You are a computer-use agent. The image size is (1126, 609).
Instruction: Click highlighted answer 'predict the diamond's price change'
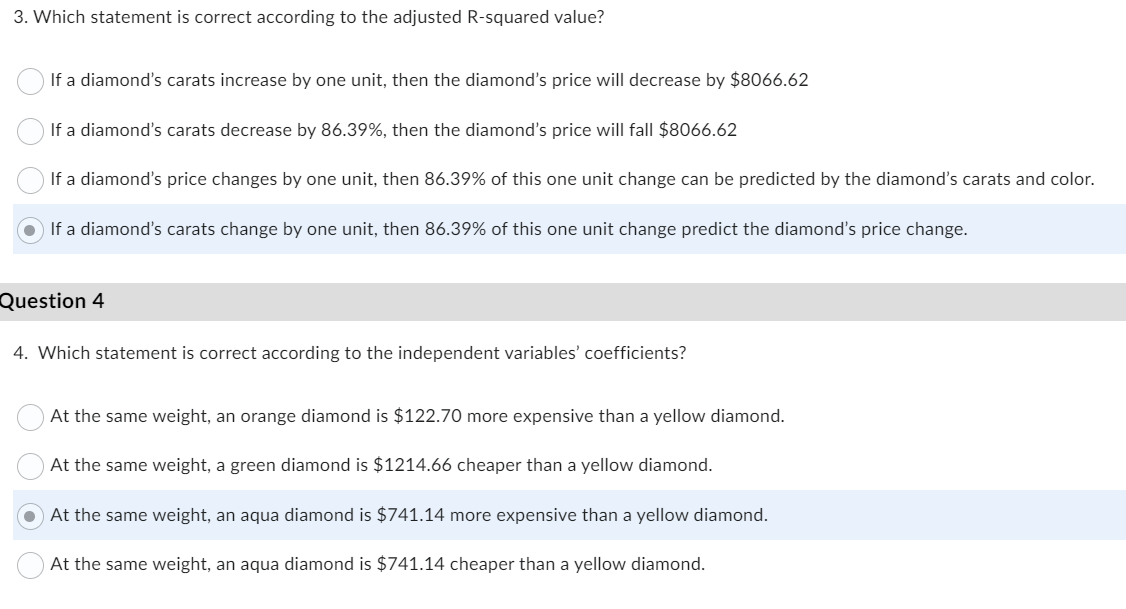(x=508, y=229)
